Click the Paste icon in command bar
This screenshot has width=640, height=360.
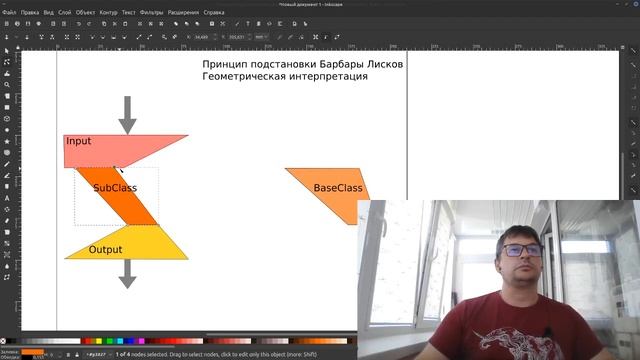(x=125, y=24)
